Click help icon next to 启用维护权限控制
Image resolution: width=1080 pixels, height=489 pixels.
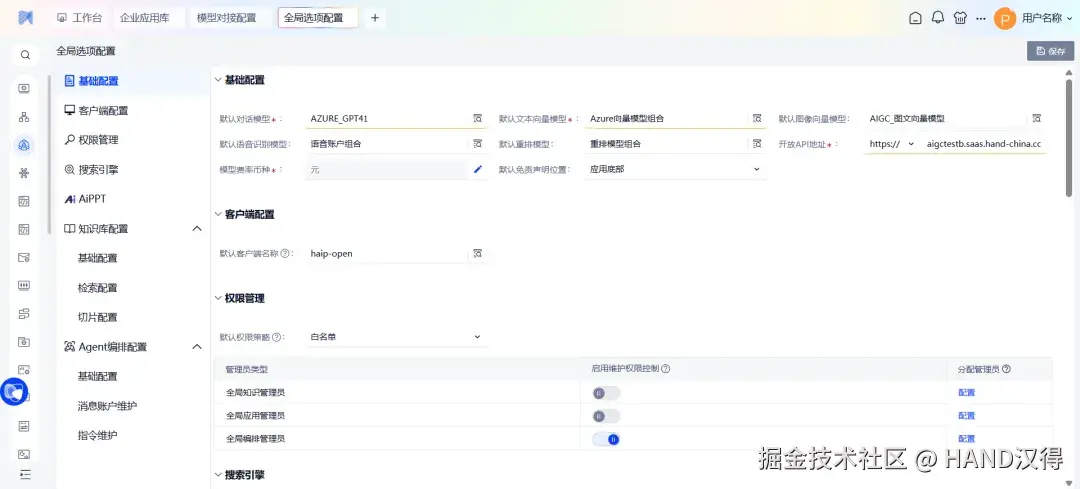pos(666,369)
